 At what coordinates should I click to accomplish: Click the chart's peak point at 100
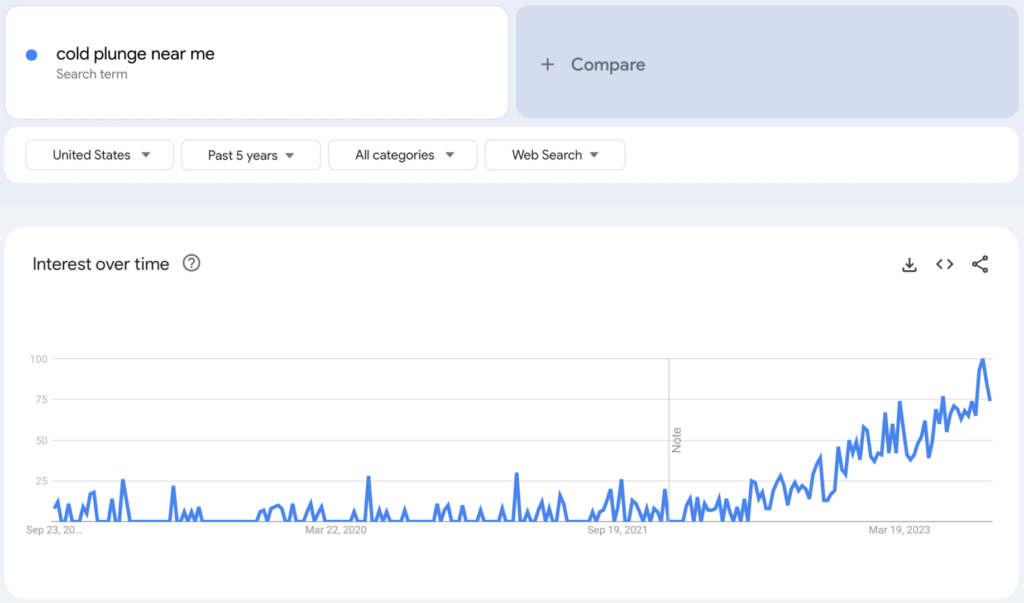(x=983, y=359)
